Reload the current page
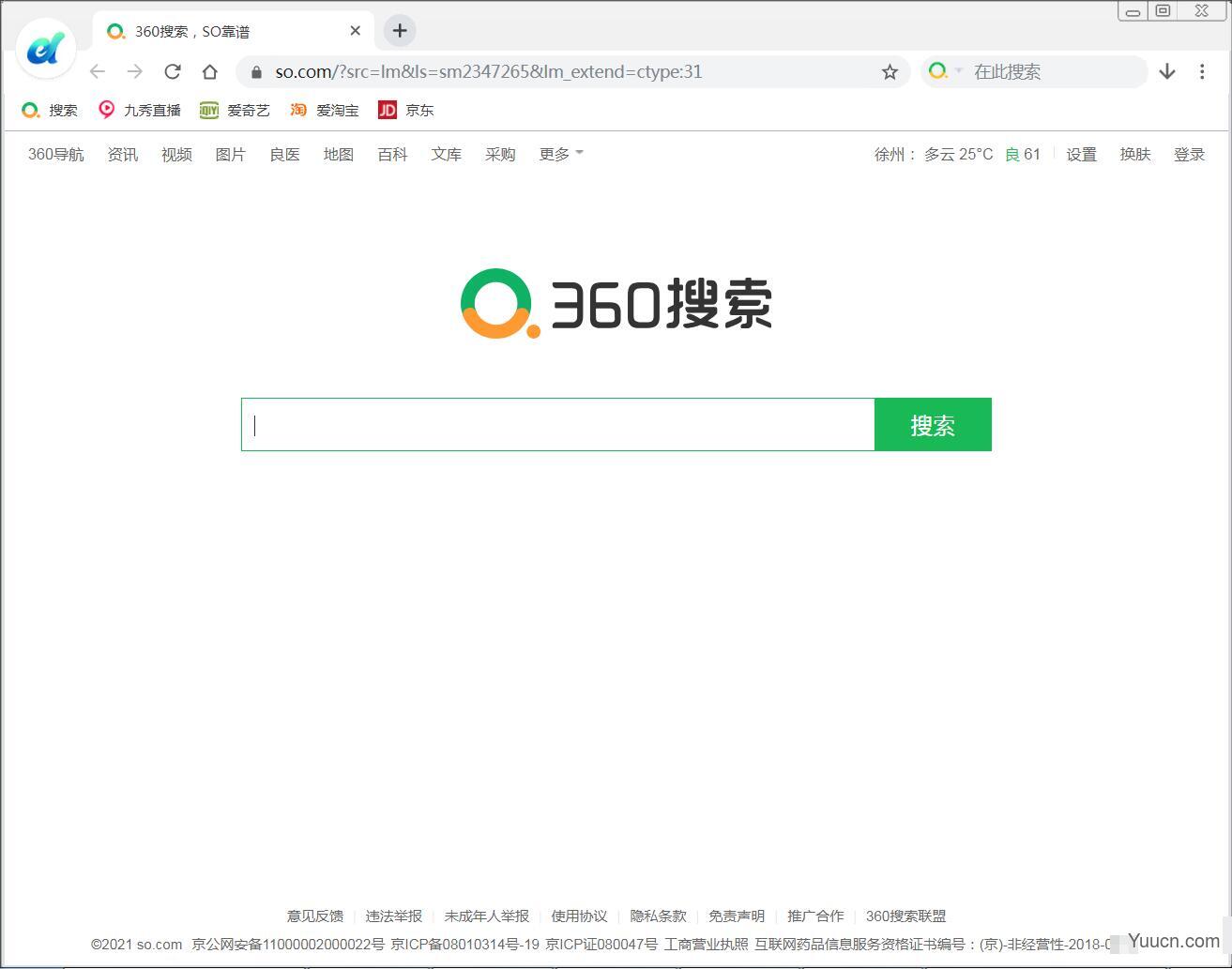Viewport: 1232px width, 969px height. click(173, 71)
